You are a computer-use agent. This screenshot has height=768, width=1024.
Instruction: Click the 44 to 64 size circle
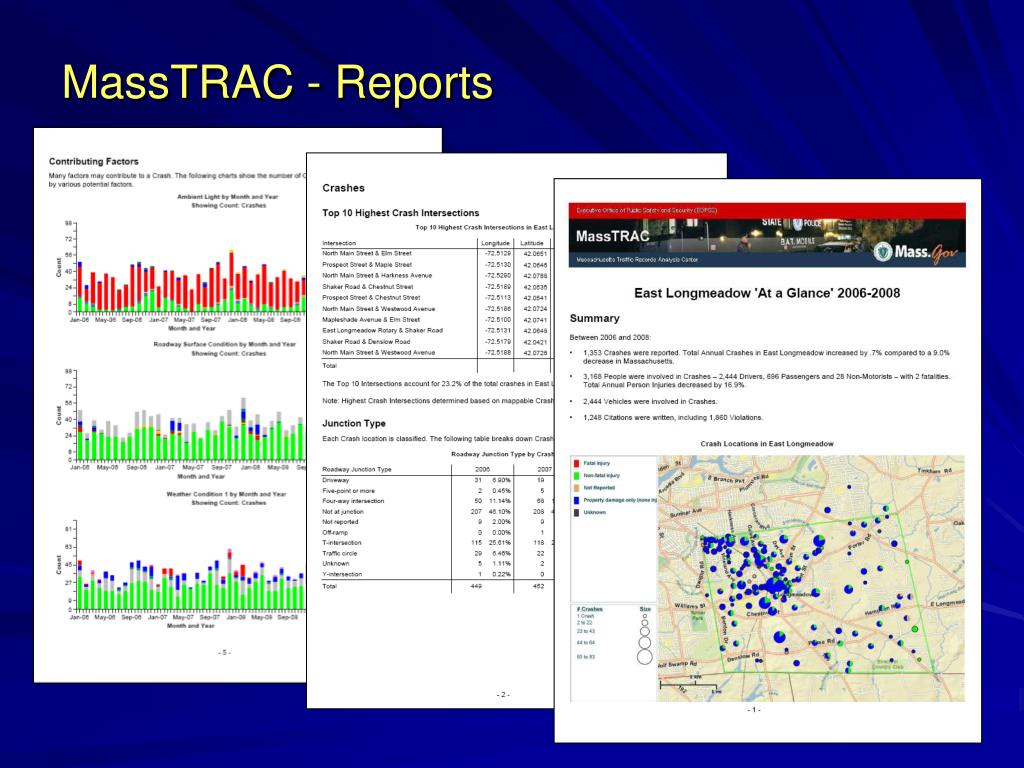coord(645,643)
